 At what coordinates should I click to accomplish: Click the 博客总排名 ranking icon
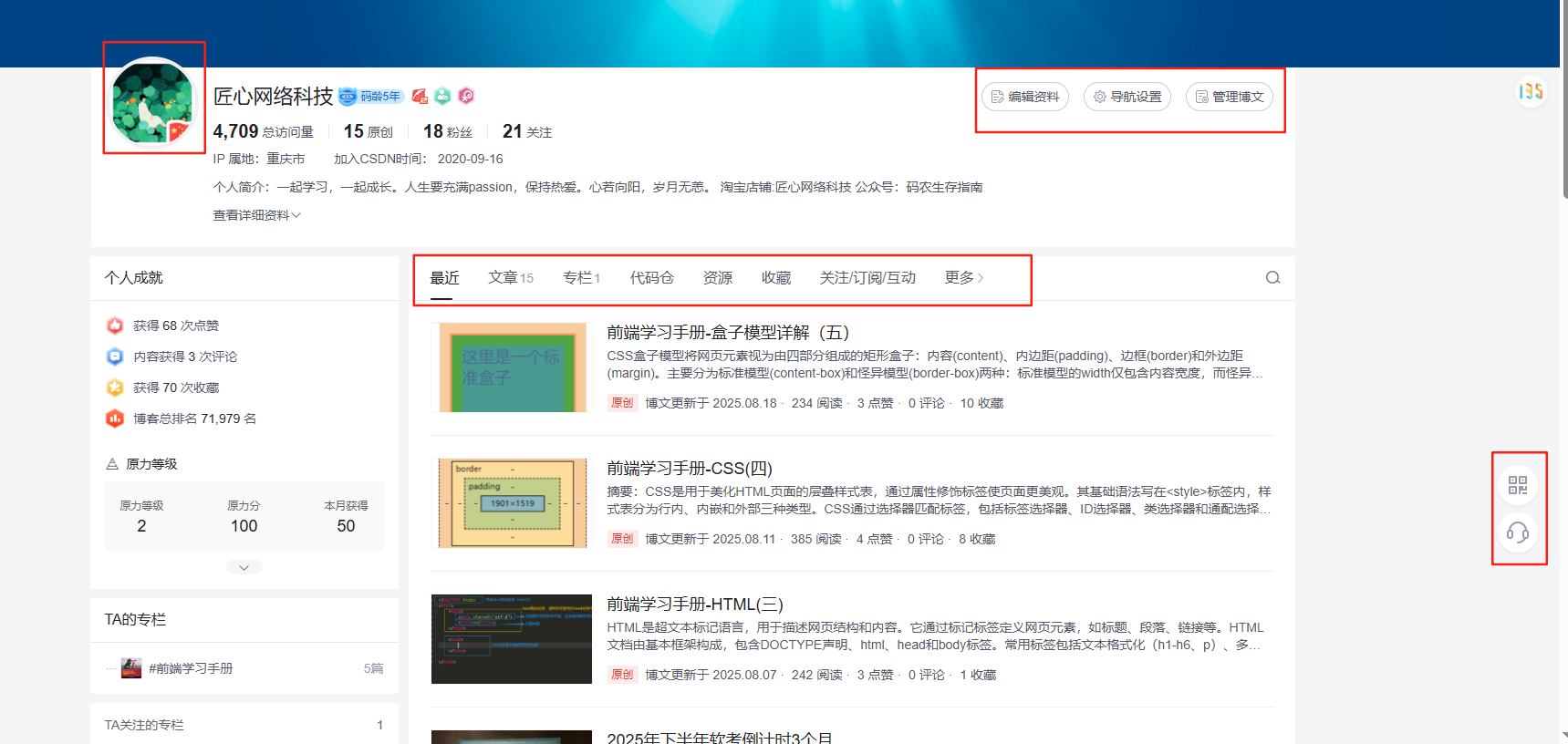115,418
